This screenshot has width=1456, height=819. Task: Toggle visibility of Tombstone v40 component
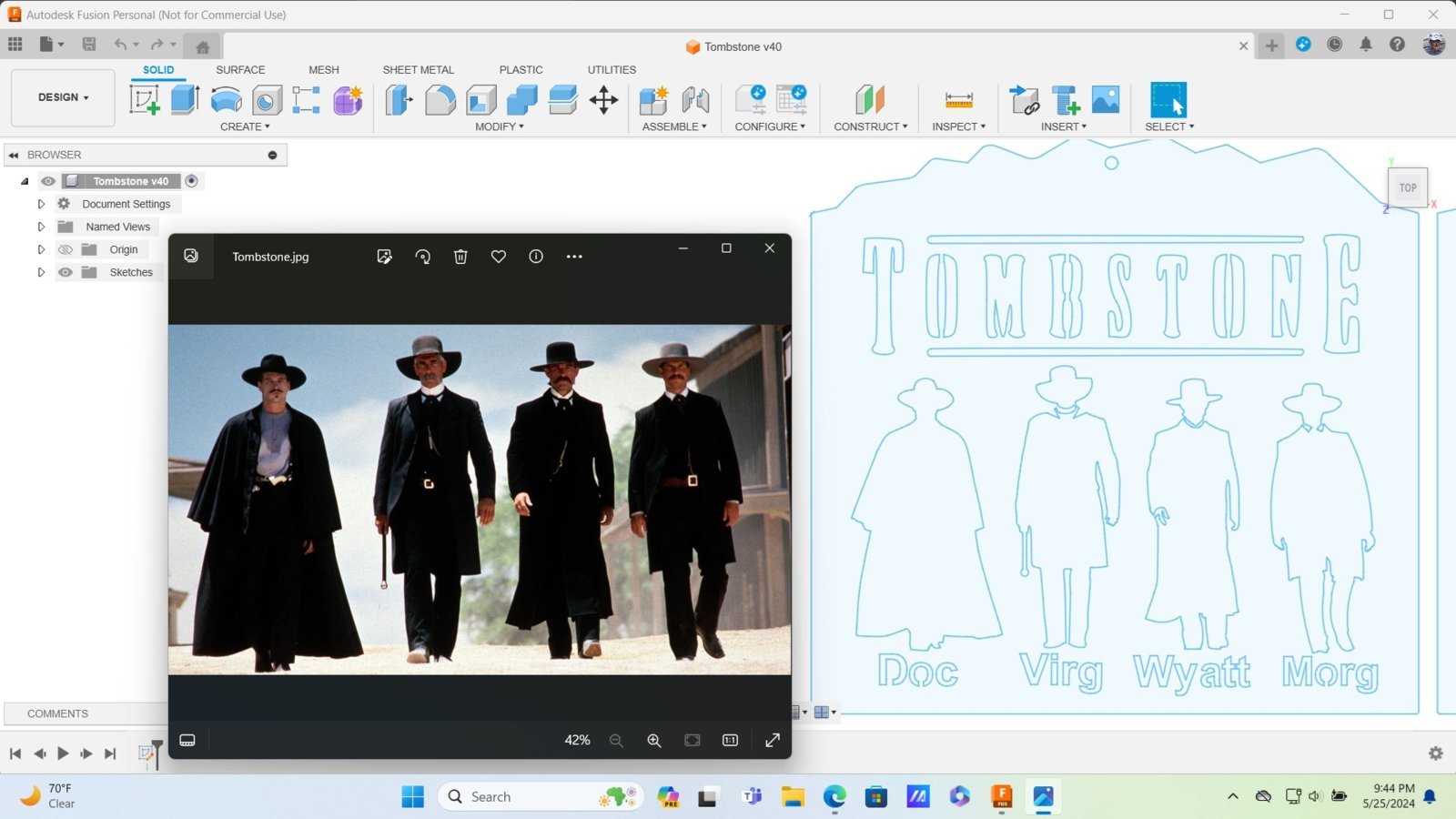tap(48, 181)
